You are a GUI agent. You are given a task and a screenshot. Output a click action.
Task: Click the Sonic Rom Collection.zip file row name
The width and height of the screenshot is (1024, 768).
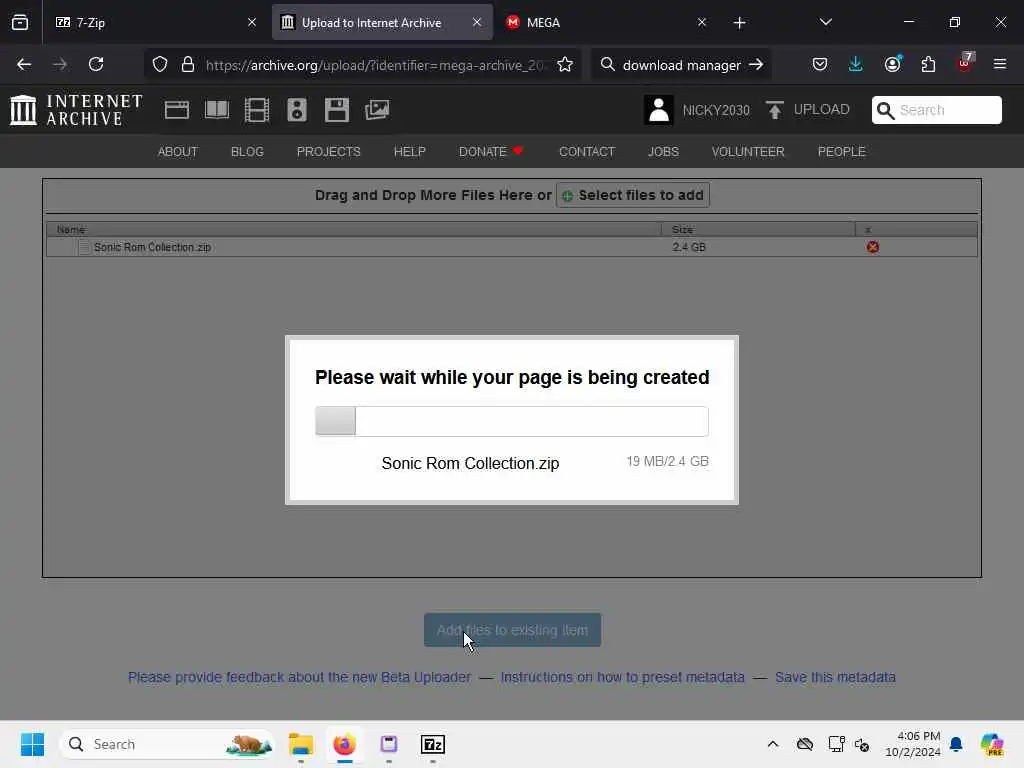[152, 247]
